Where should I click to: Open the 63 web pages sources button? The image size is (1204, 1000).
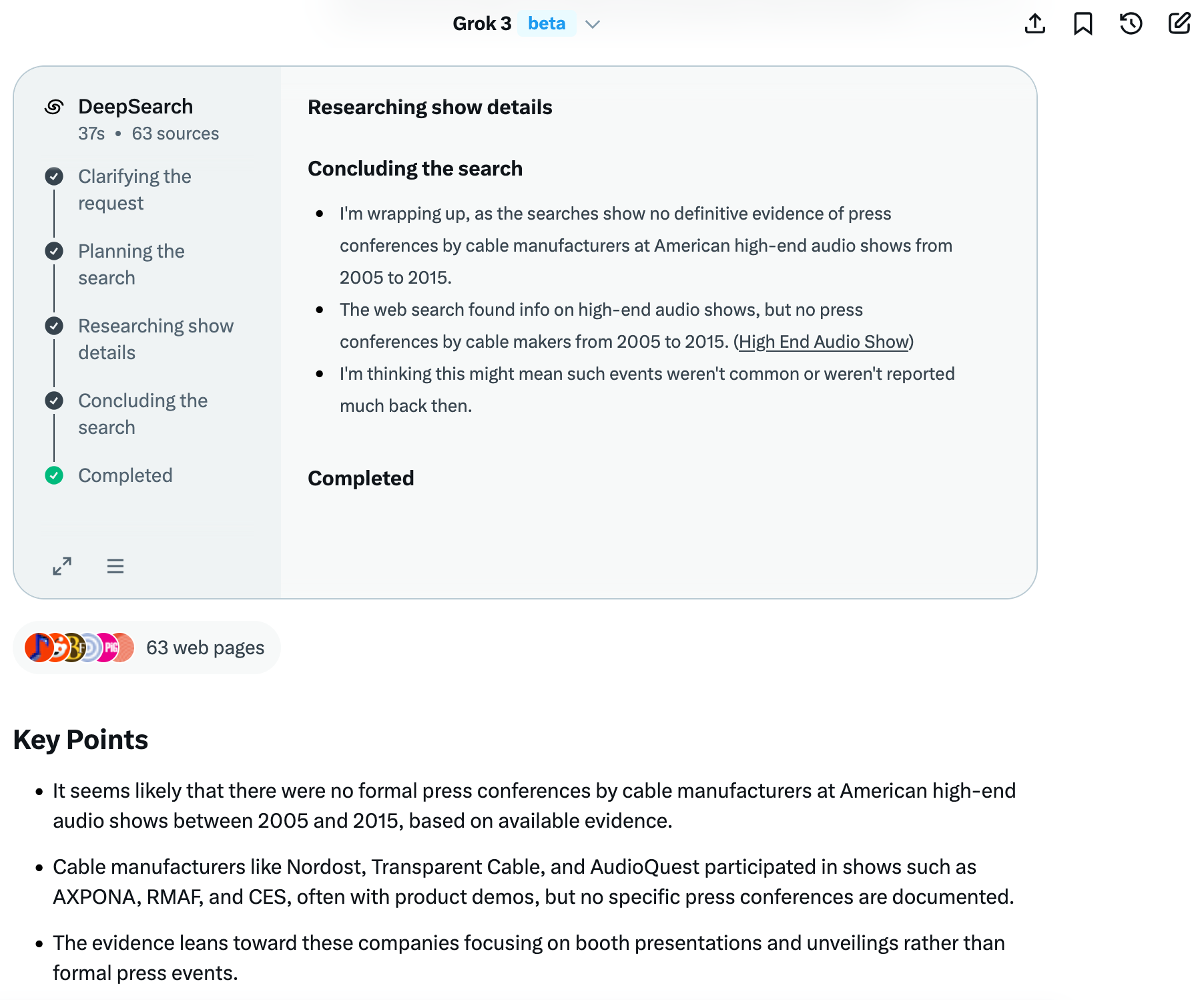point(205,648)
